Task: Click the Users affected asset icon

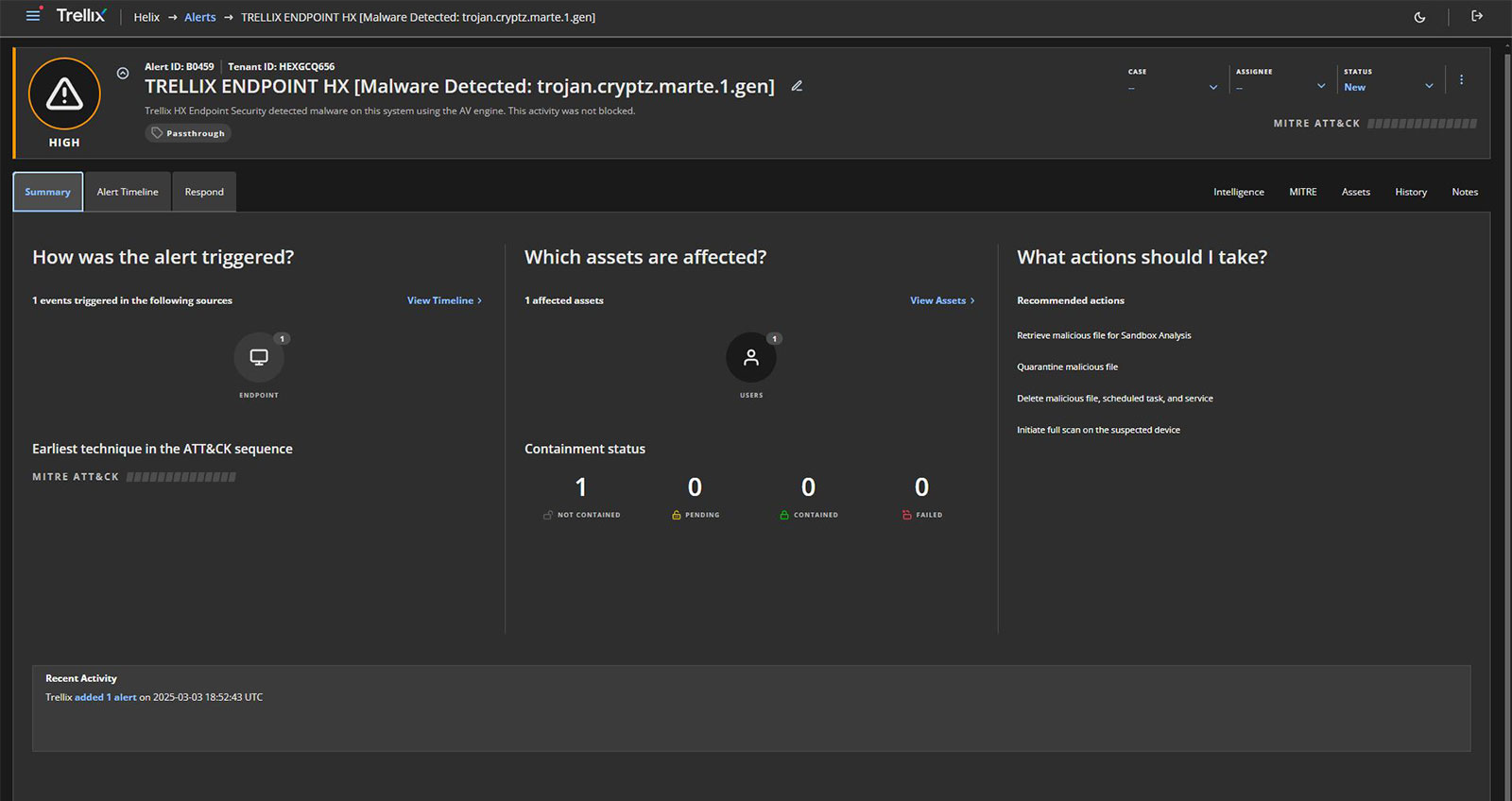Action: [x=751, y=357]
